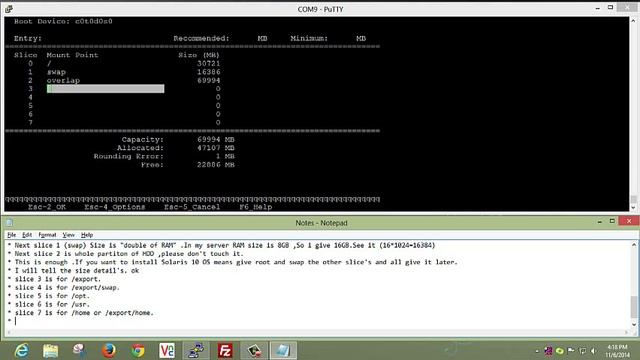Viewport: 640px width, 360px height.
Task: Click the network icon in system tray
Action: [x=582, y=351]
